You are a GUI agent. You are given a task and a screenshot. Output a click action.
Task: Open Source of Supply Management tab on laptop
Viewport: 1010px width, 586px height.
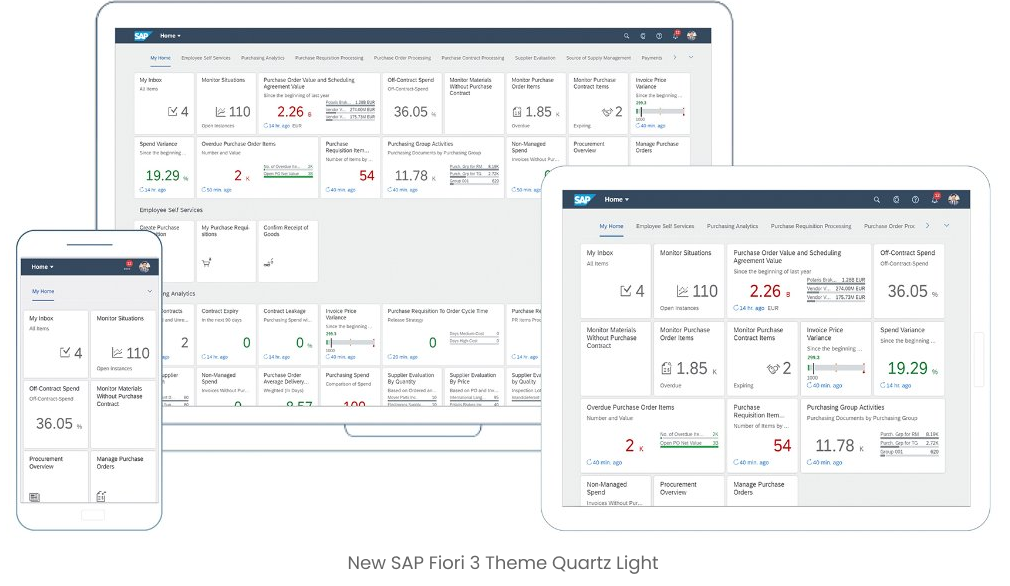point(598,58)
